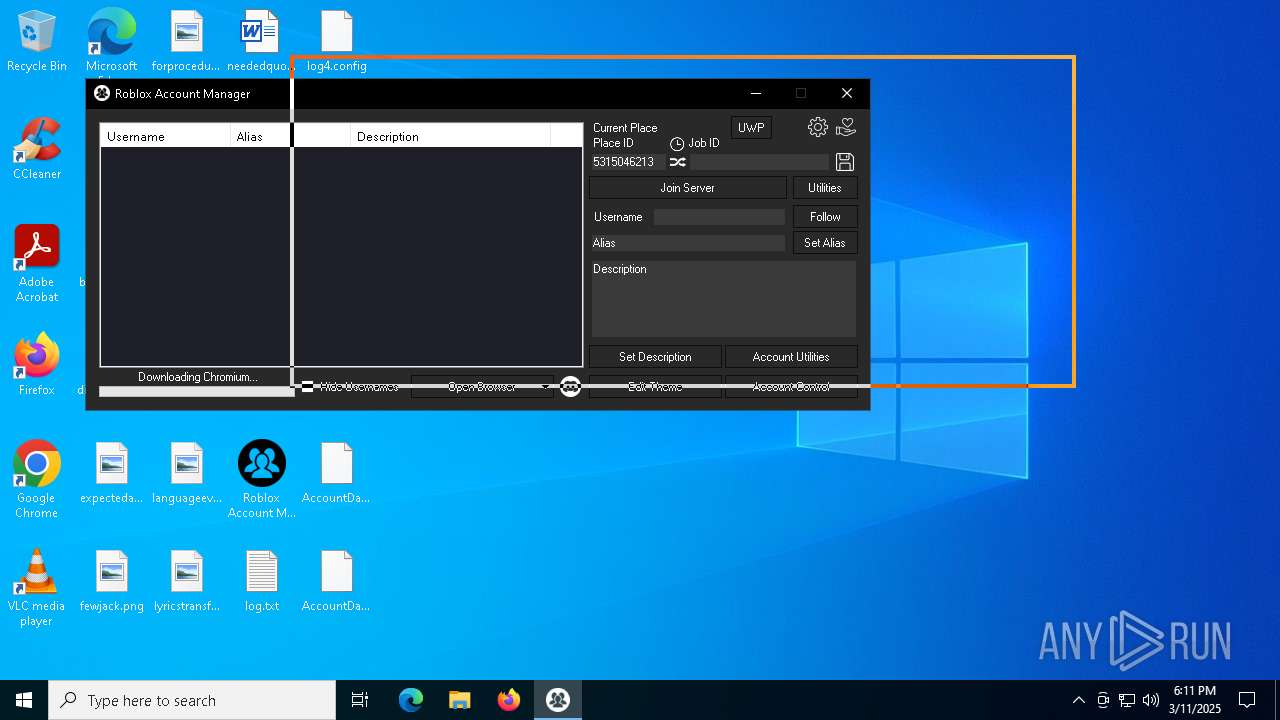Click the Downloading Chromium status text
The width and height of the screenshot is (1280, 720).
(198, 377)
